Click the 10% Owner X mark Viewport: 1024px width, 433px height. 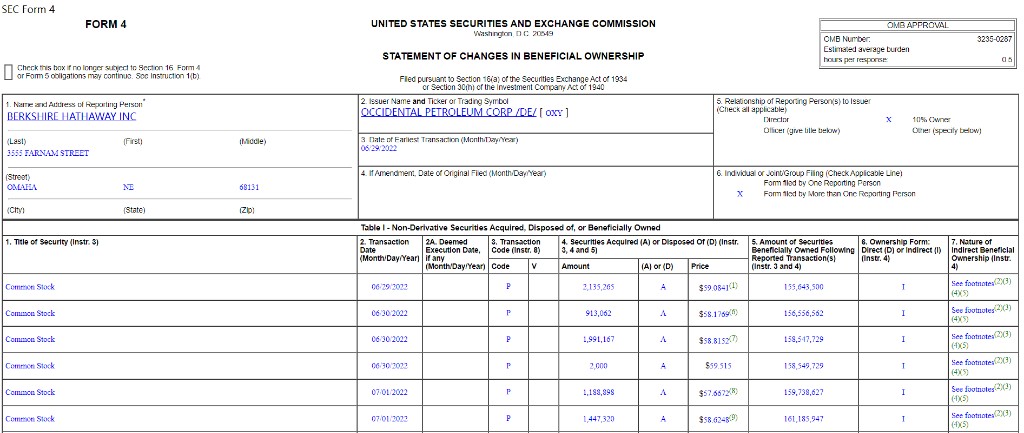tap(889, 119)
